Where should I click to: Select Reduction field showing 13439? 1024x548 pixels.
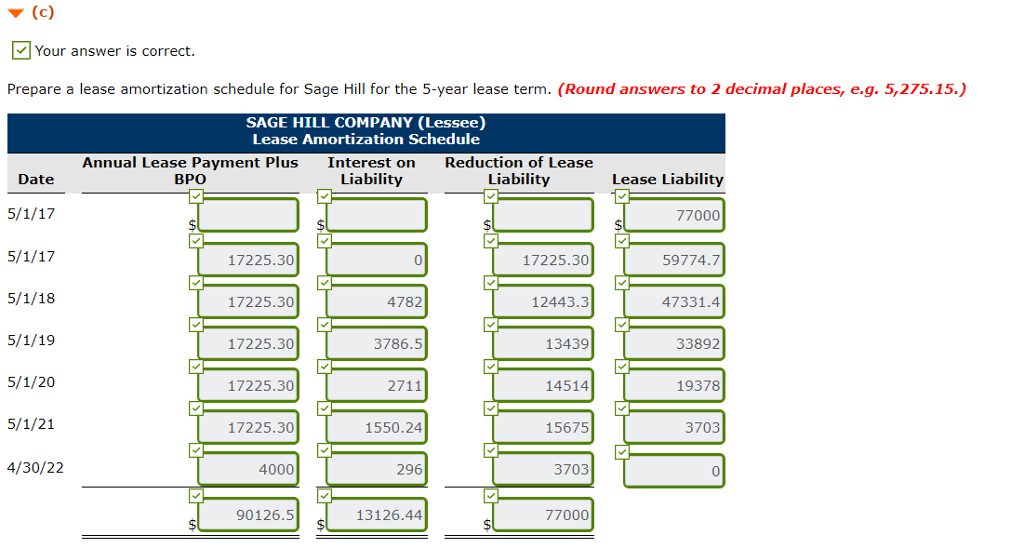click(x=543, y=344)
